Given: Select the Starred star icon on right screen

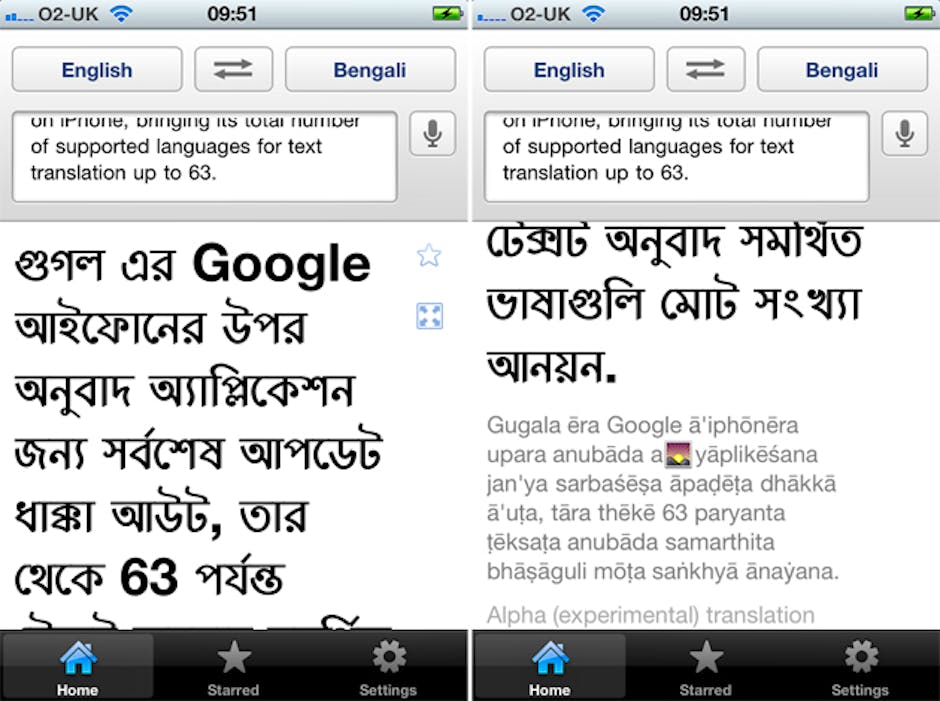Looking at the screenshot, I should tap(706, 657).
